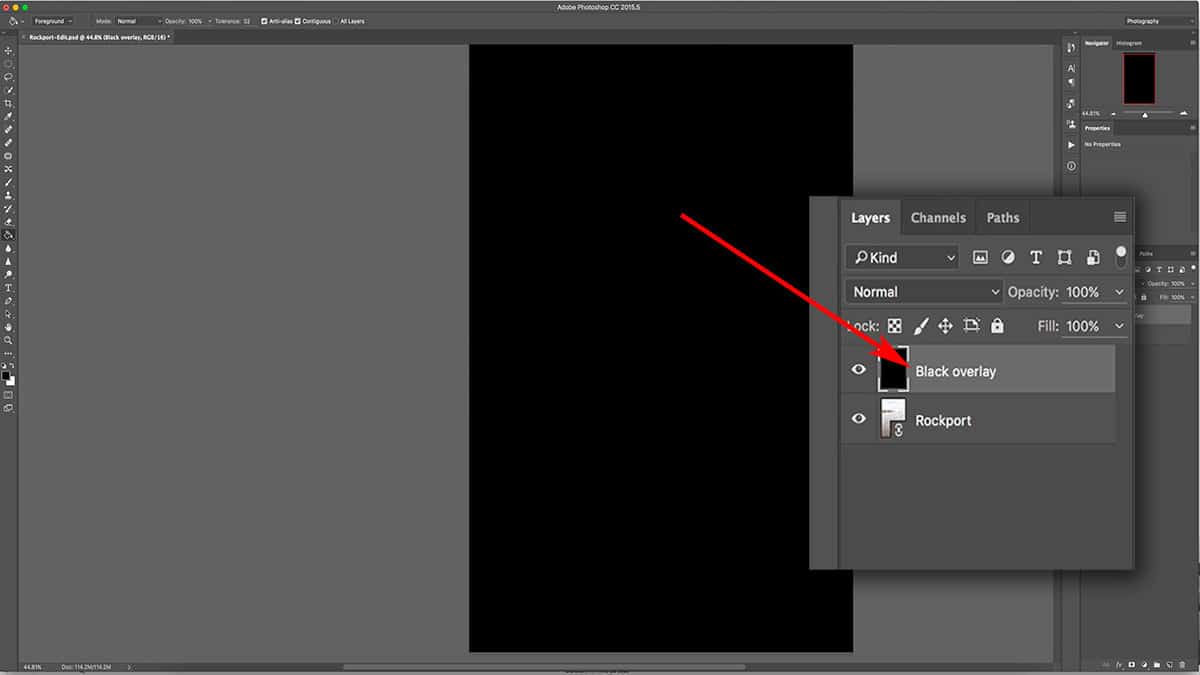
Task: Select the Lasso tool
Action: coord(8,75)
